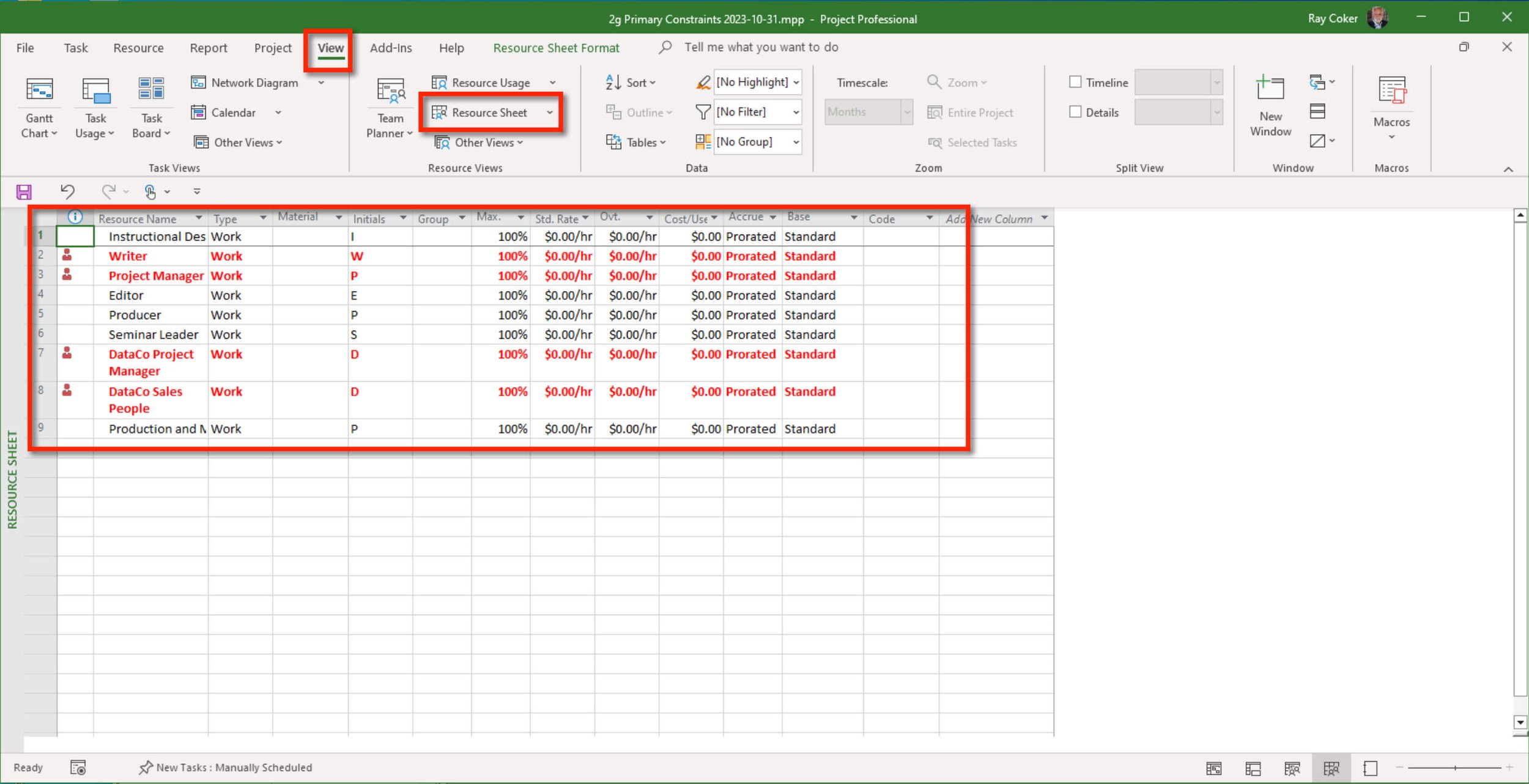Open the Gantt Chart view

(x=39, y=109)
